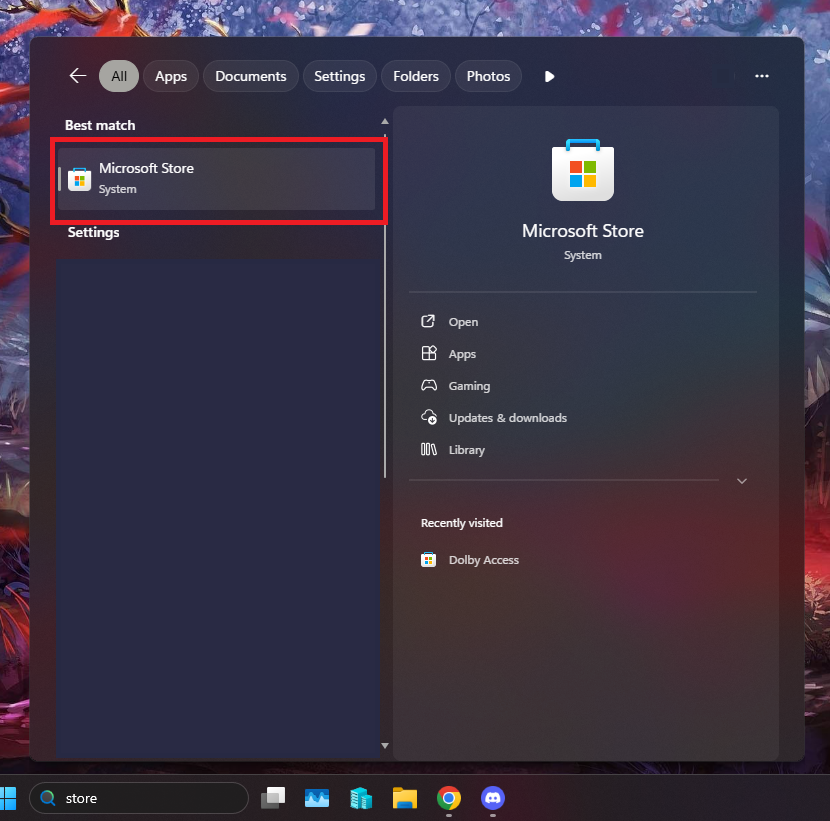Launch Google Chrome from the taskbar
Screen dimensions: 830x821
click(x=449, y=797)
